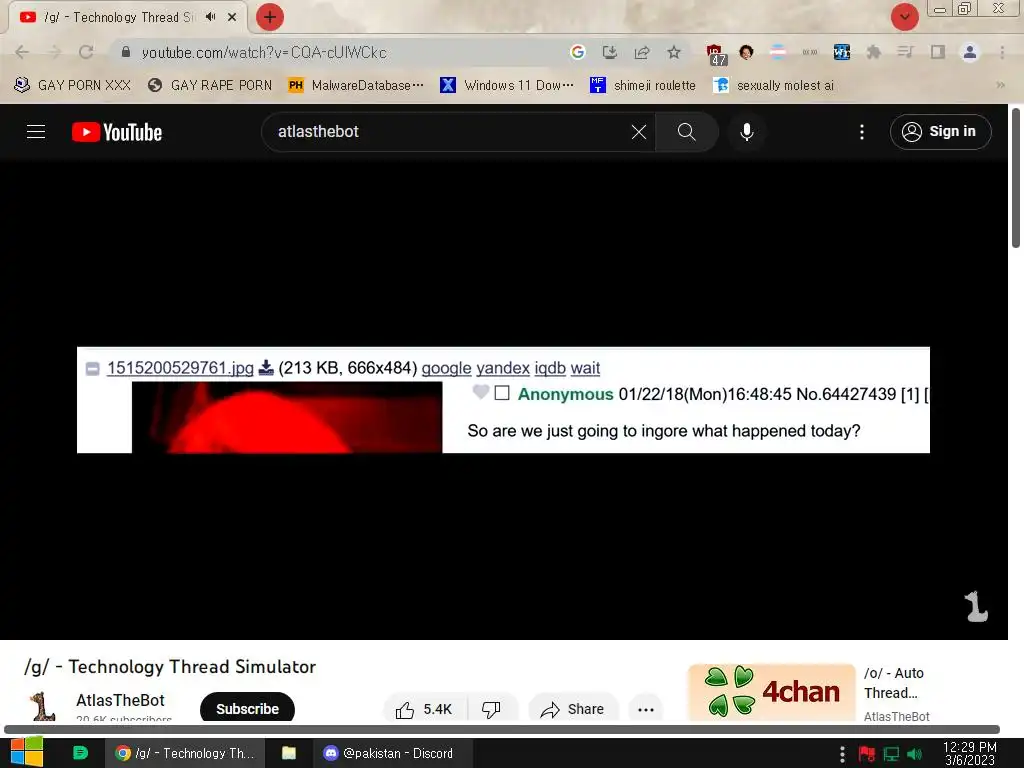Share this page via the share icon

[x=642, y=52]
